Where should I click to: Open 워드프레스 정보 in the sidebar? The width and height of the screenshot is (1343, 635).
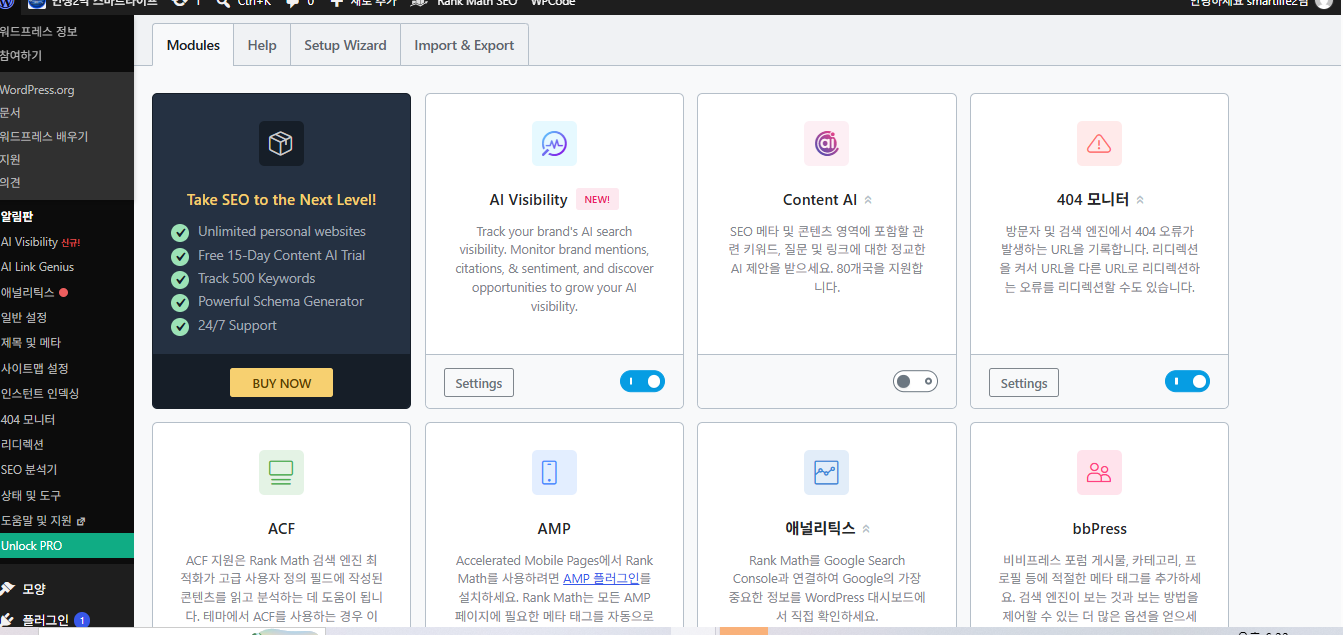[39, 32]
